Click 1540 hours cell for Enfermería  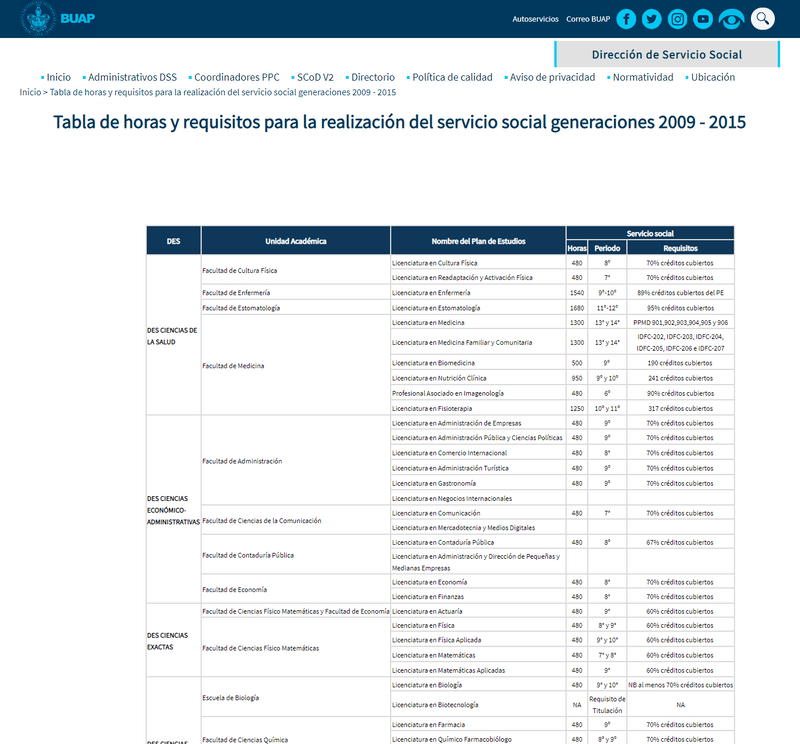pos(577,293)
